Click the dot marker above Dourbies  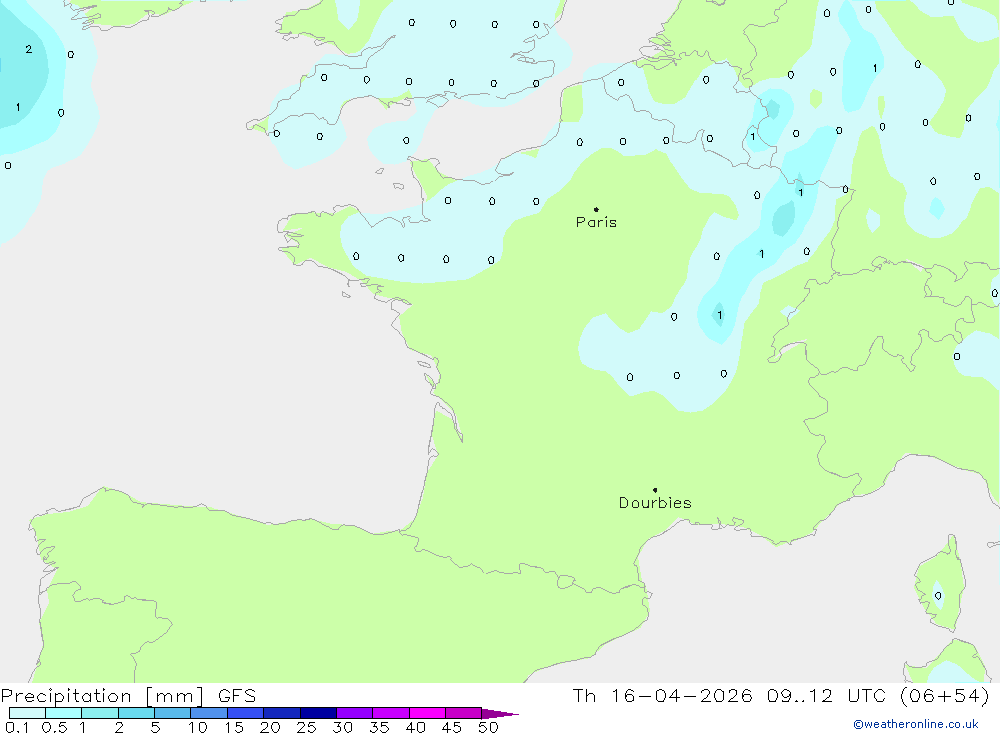655,490
